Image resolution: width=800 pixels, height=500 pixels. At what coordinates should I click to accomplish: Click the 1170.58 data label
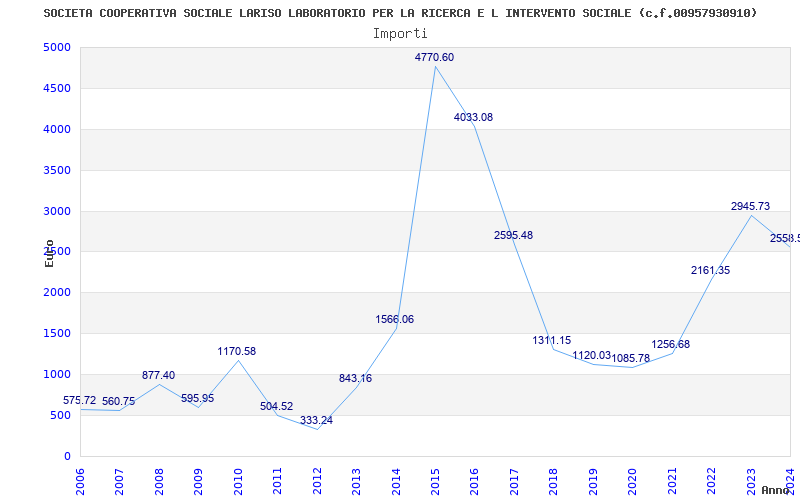237,352
